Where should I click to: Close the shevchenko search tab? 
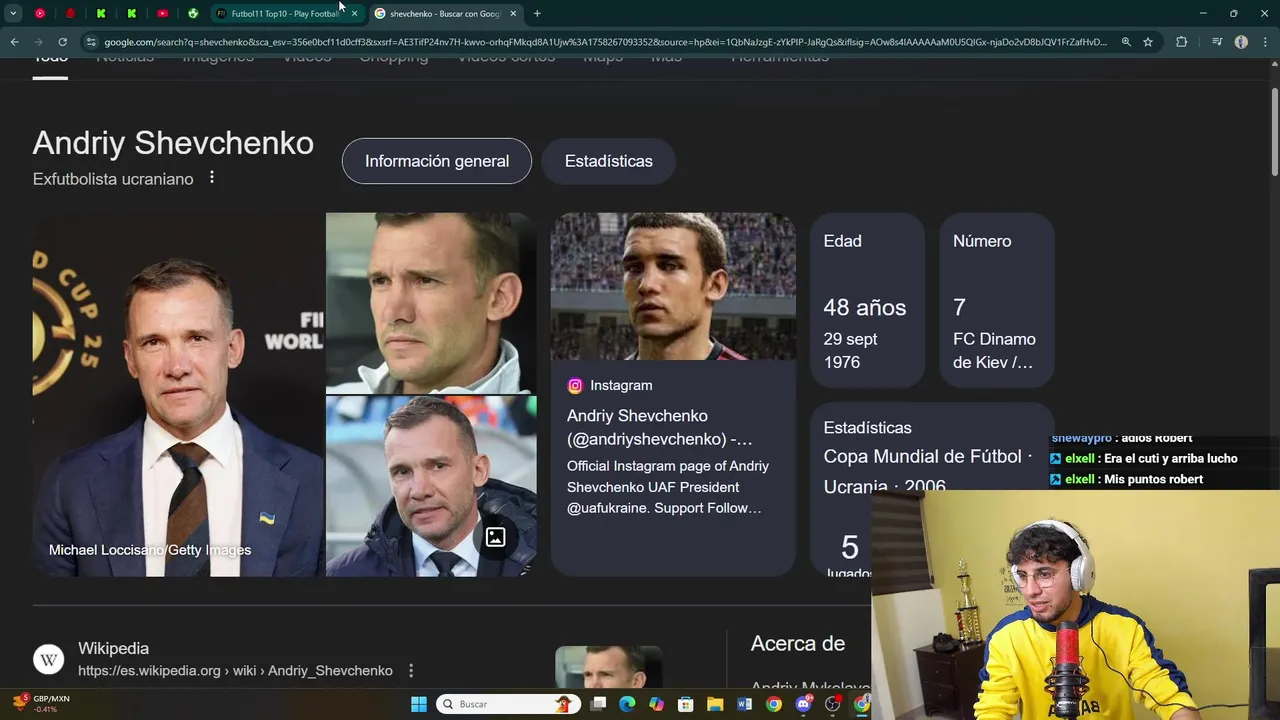coord(513,13)
